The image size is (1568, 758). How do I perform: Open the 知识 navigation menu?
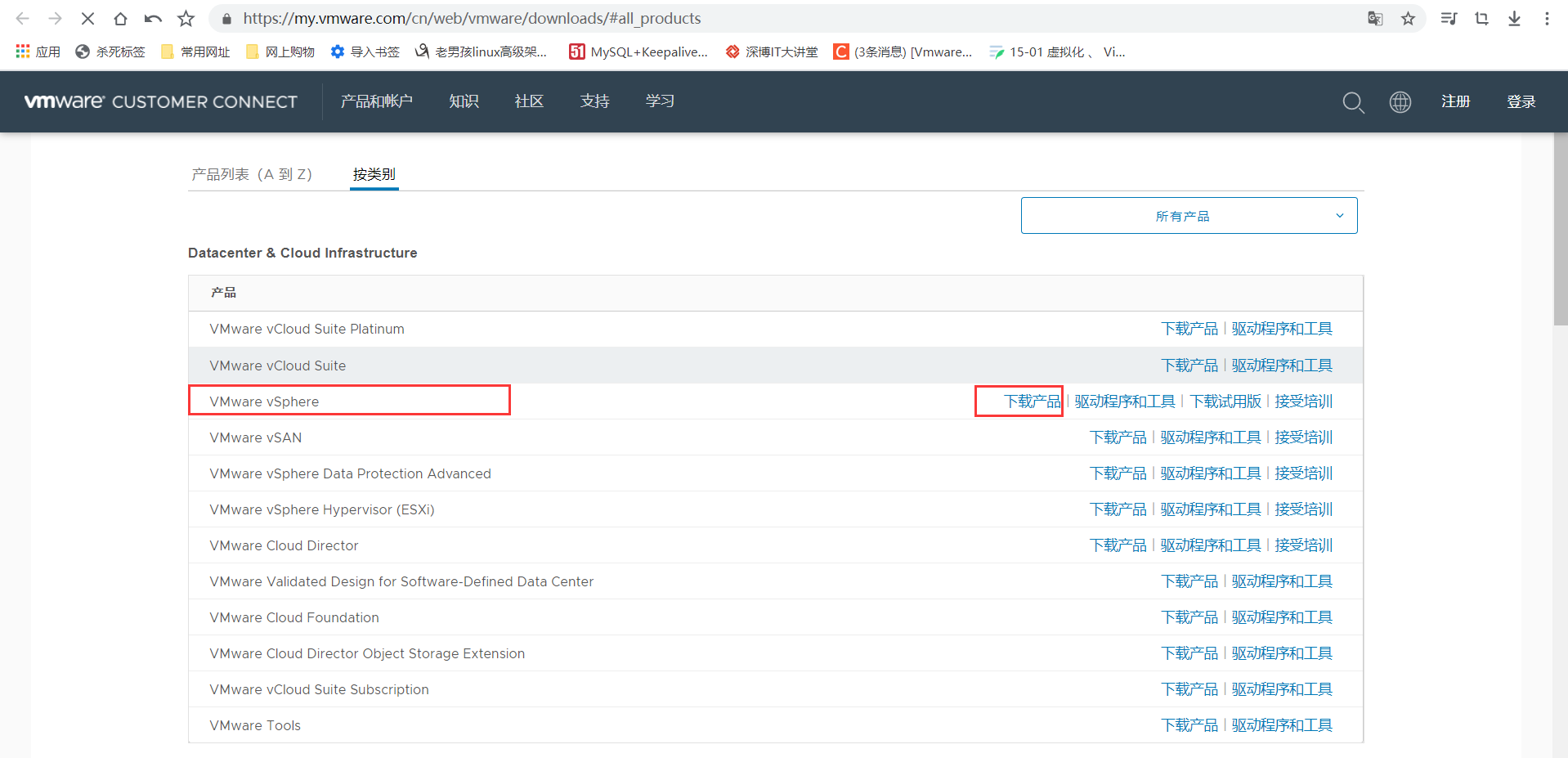pos(464,101)
